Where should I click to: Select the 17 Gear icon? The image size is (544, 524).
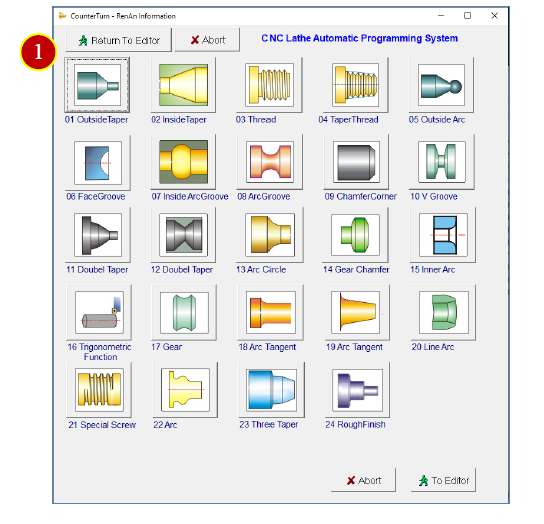184,312
